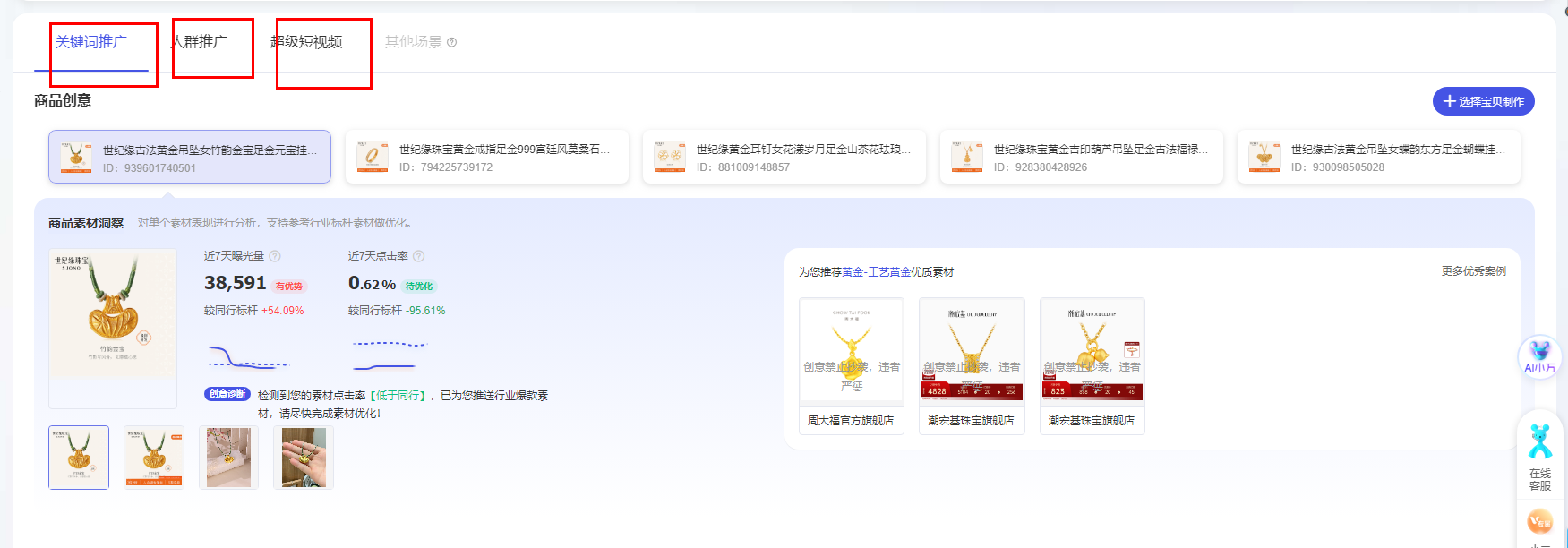This screenshot has width=1568, height=548.
Task: Open 在线客服 online support
Action: click(x=1539, y=457)
